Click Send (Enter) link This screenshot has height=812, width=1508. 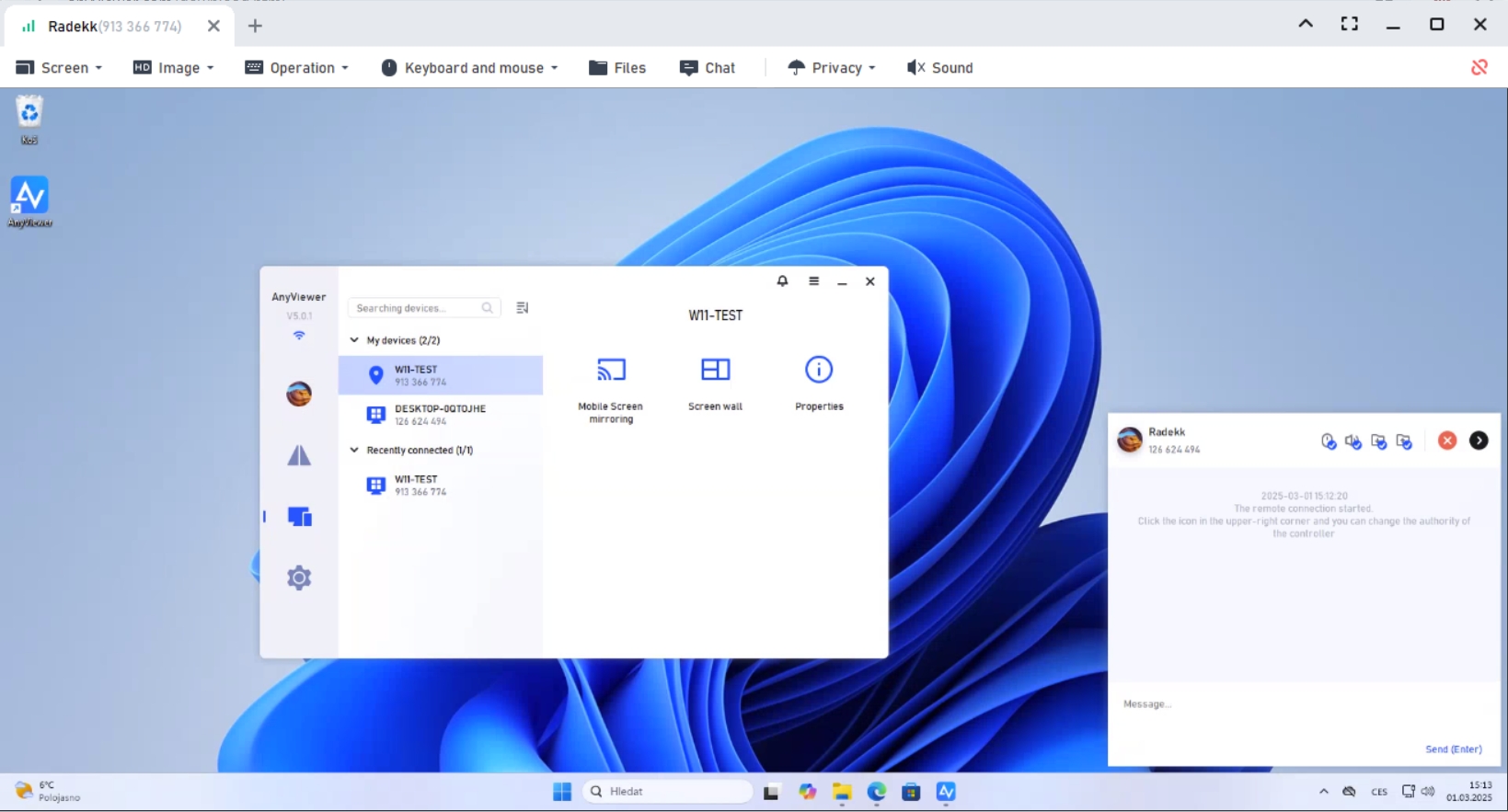click(x=1454, y=749)
